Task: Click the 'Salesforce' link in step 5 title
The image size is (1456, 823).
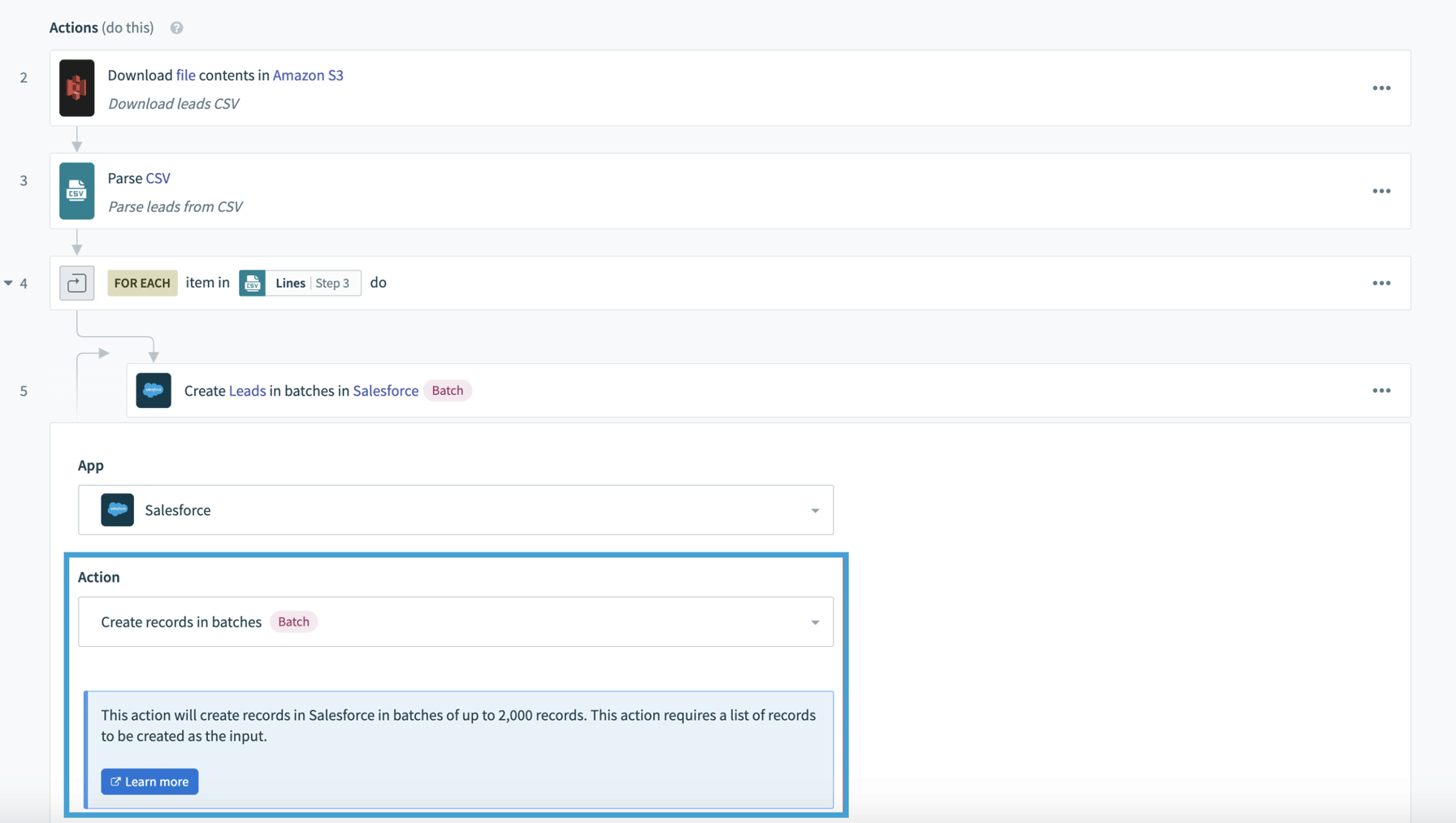Action: pos(386,391)
